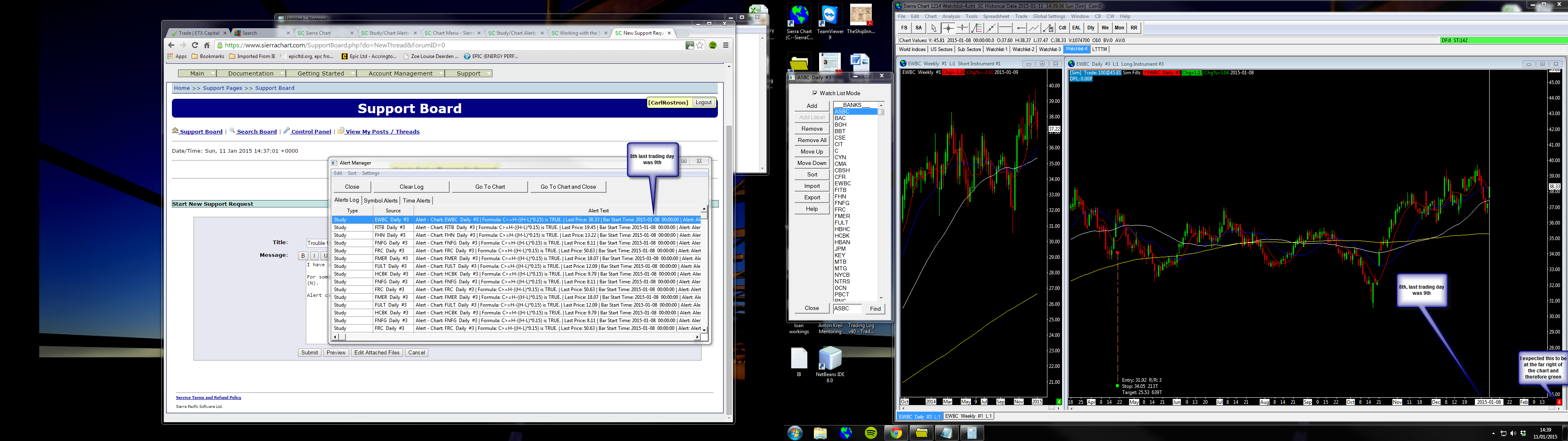Select the Fibonacci retracement drawing tool
The width and height of the screenshot is (1568, 441).
[977, 28]
